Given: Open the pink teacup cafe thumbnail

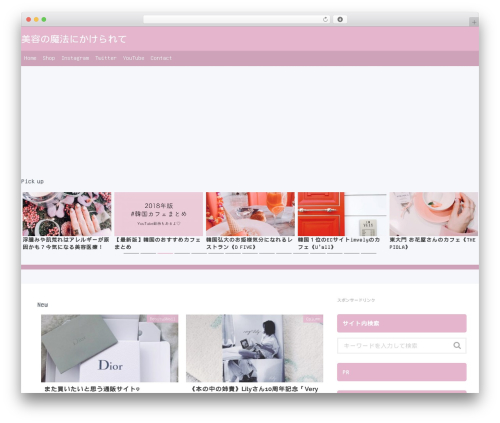Looking at the screenshot, I should (434, 214).
